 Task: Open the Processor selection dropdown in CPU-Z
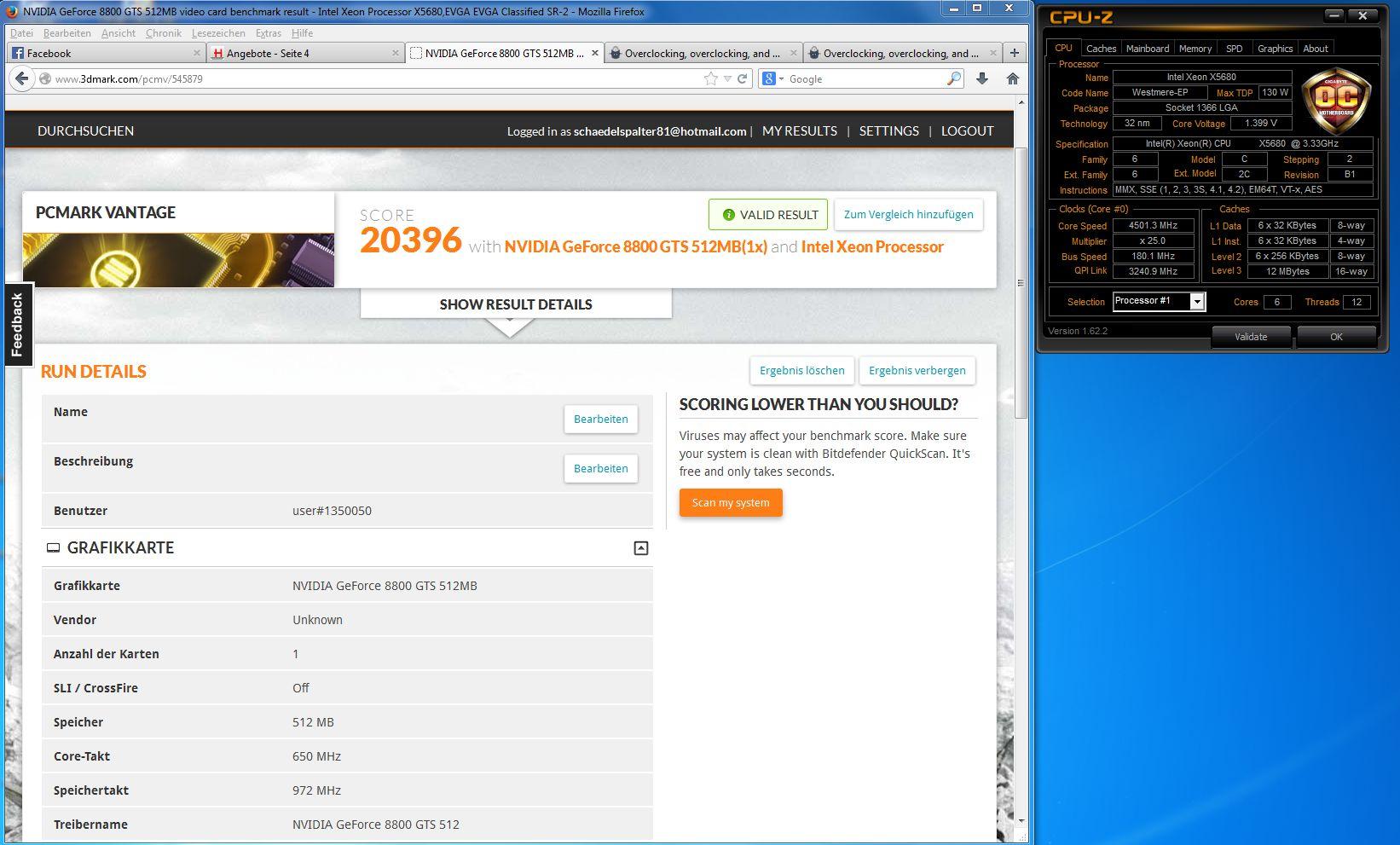pos(1197,302)
